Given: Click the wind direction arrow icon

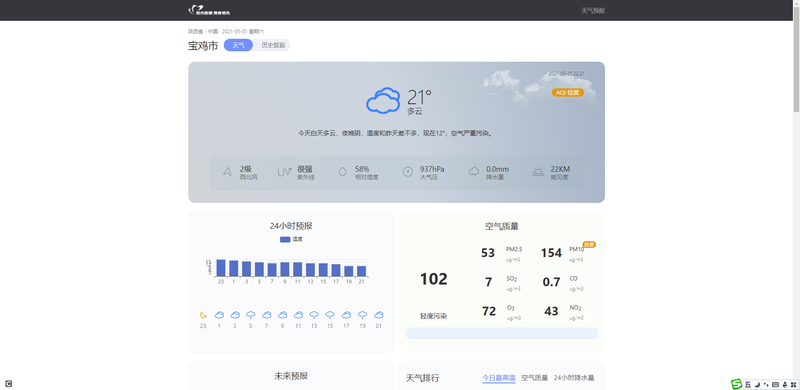Looking at the screenshot, I should click(x=227, y=172).
